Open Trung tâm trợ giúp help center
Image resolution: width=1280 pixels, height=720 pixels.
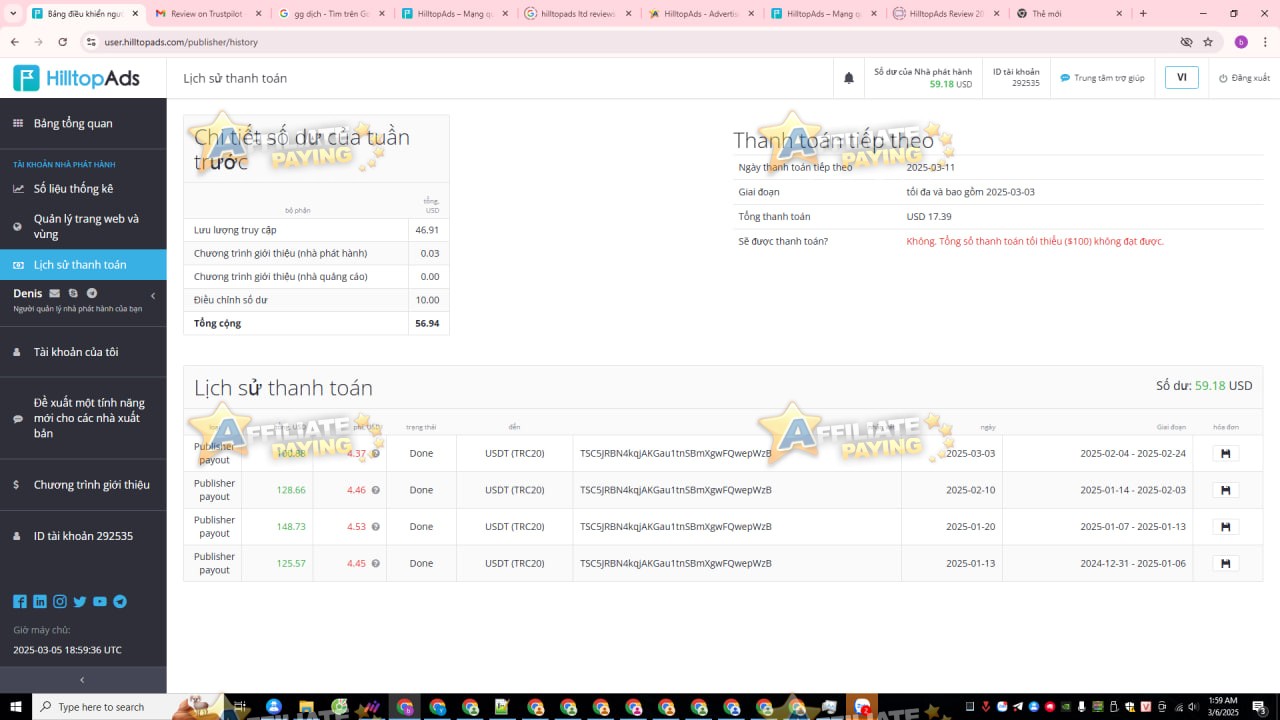click(x=1102, y=78)
